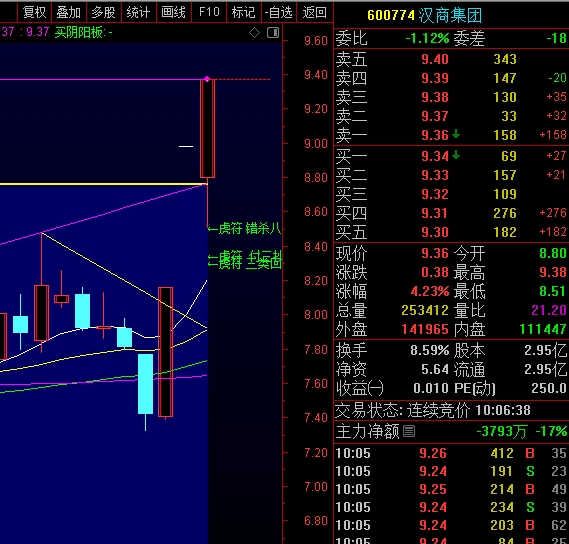
Task: Select the magenta diamond marker at candle top
Action: [207, 79]
